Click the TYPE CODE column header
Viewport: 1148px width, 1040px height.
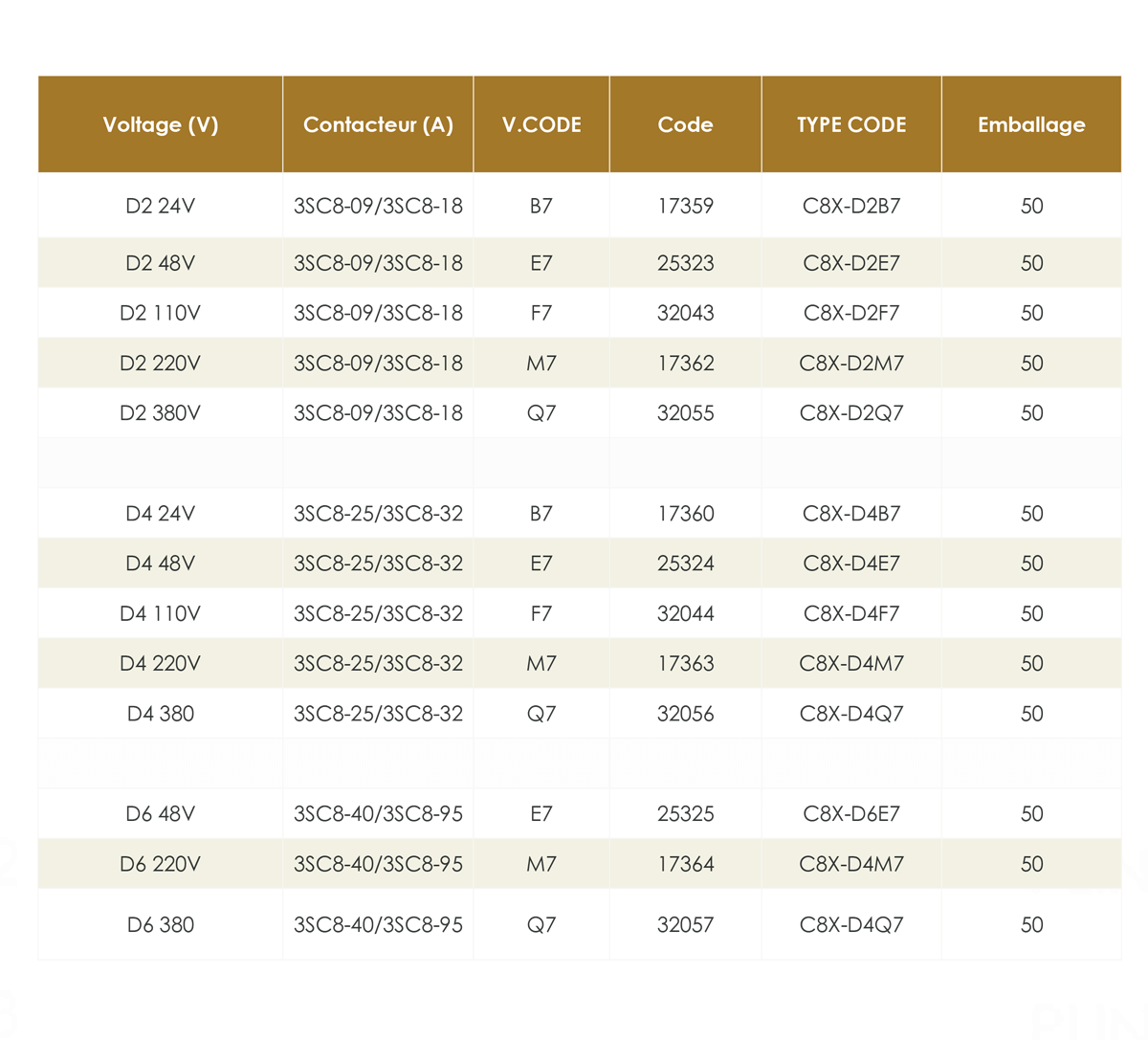pos(851,124)
